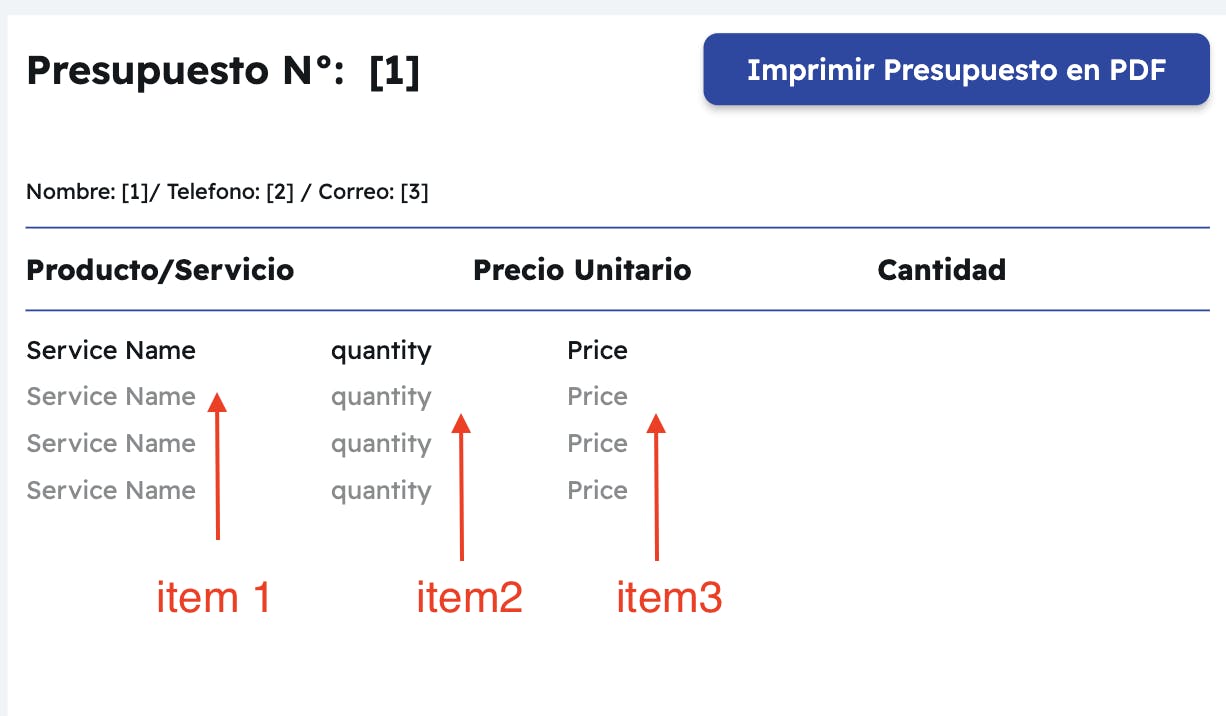Select the Nombre, Telefono, Correo line

point(227,192)
